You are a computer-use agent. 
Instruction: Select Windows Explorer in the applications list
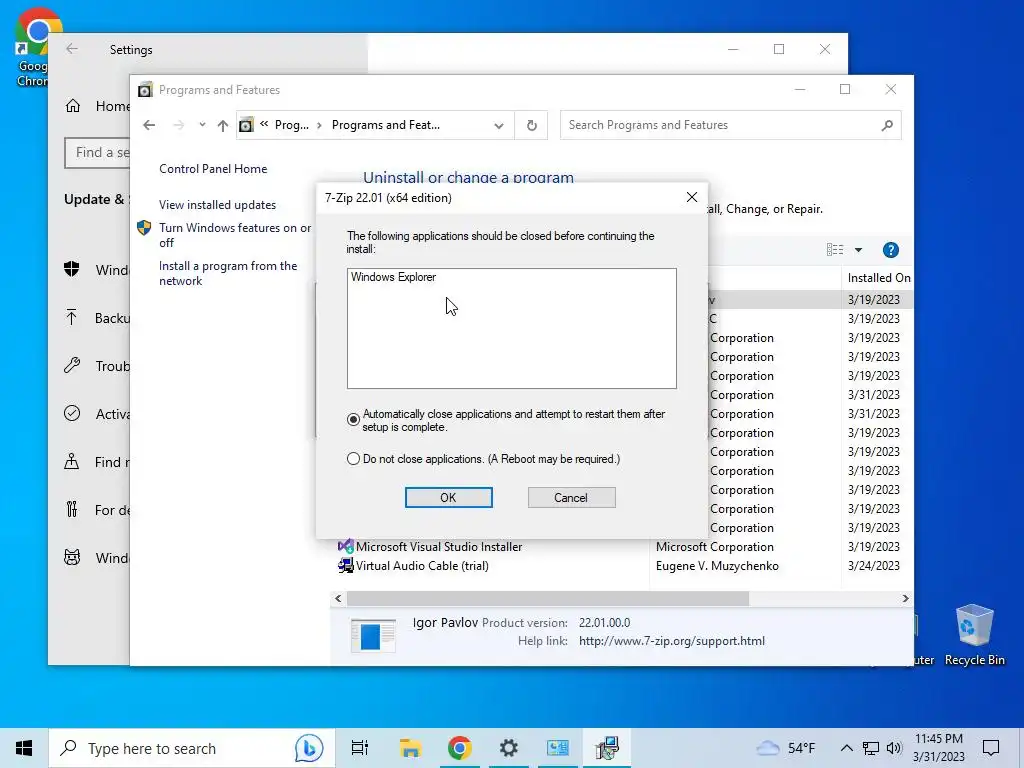(393, 277)
